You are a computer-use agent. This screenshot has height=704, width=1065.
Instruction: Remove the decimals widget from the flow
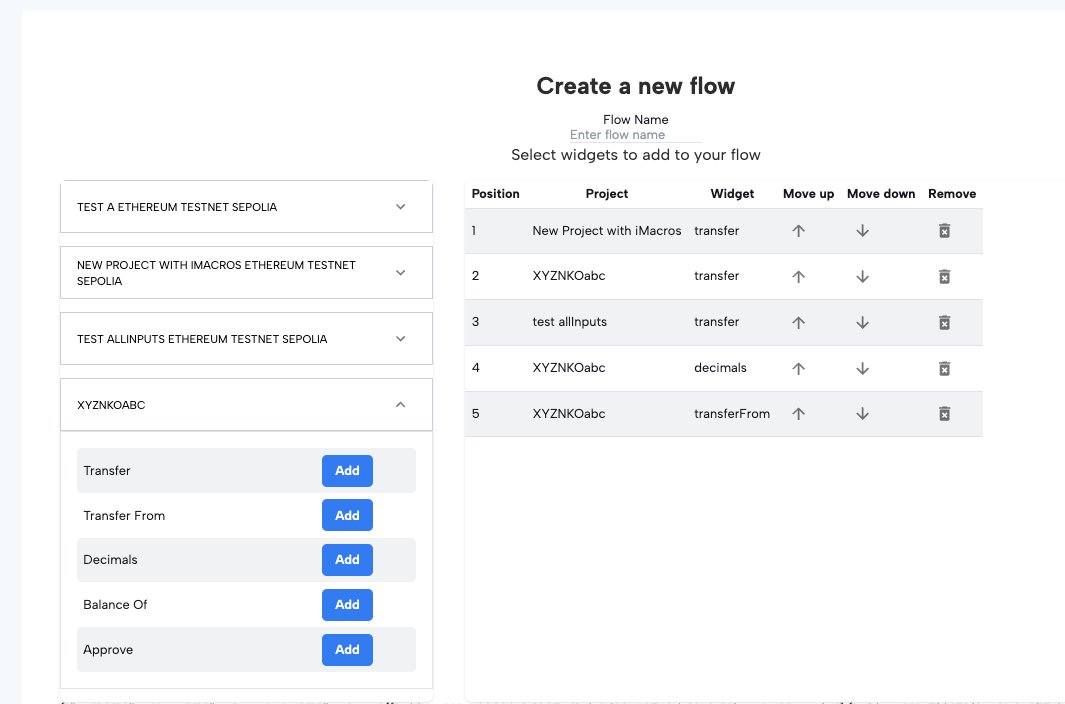point(943,368)
